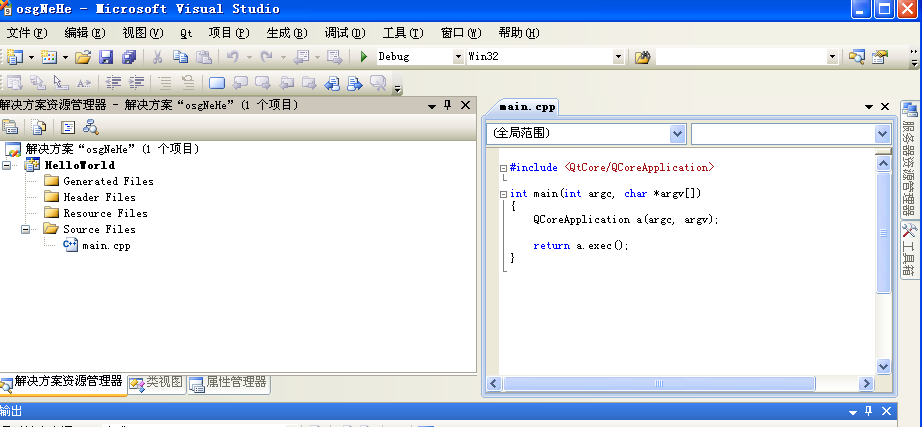This screenshot has height=427, width=922.
Task: Click the Add New Item toolbar icon
Action: tap(49, 57)
